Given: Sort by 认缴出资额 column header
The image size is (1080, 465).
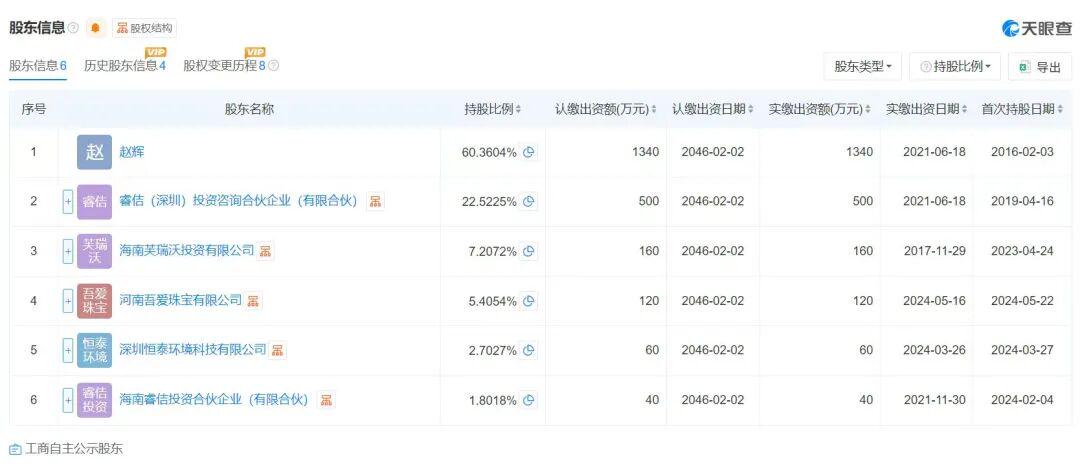Looking at the screenshot, I should (x=607, y=109).
